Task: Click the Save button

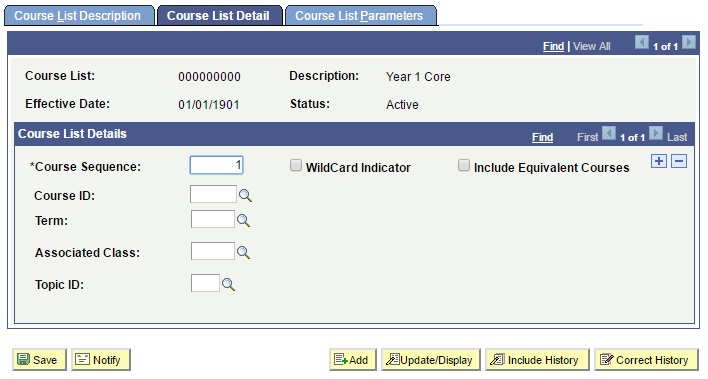Action: (39, 360)
